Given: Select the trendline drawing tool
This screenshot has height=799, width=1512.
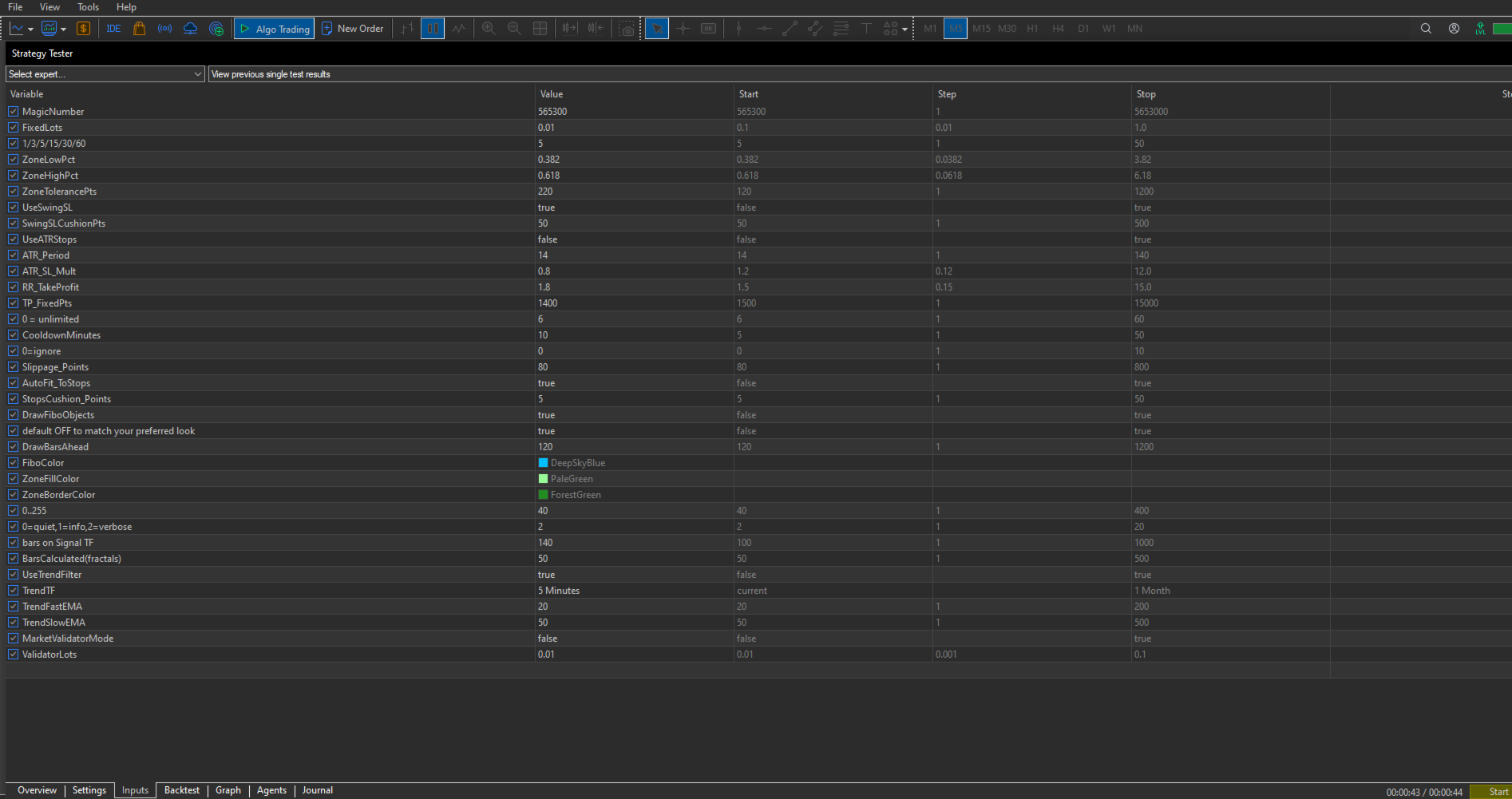Looking at the screenshot, I should pyautogui.click(x=790, y=29).
